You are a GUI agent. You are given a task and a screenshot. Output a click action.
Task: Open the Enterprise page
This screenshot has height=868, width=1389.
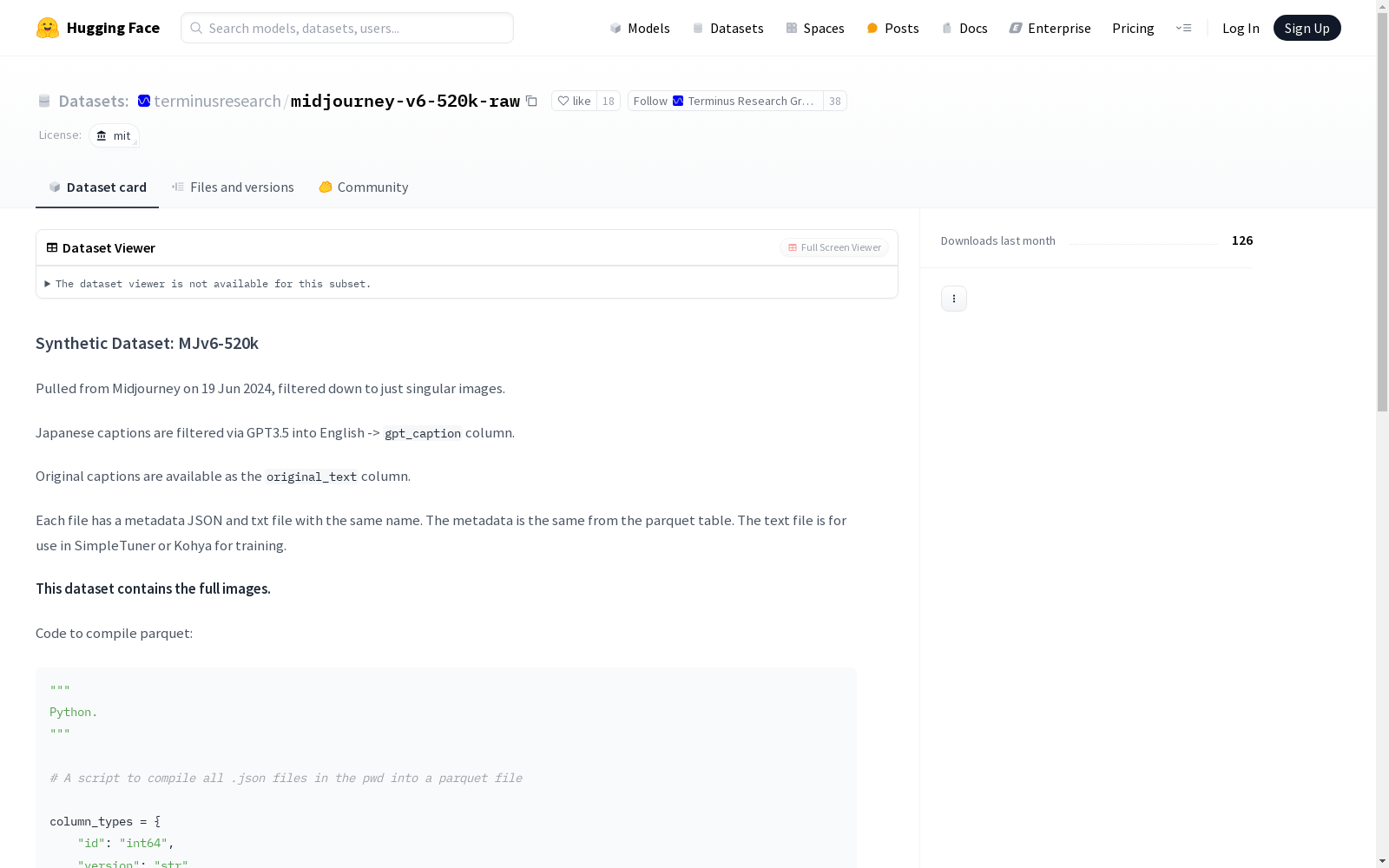click(1050, 28)
